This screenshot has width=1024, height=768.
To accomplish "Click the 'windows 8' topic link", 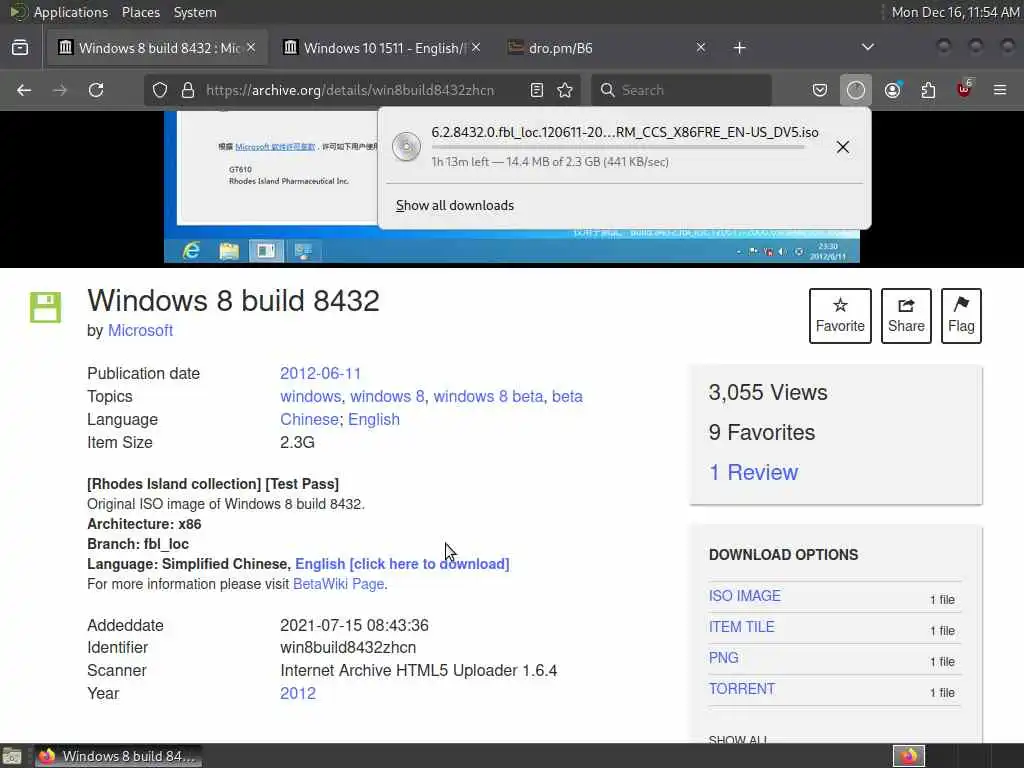I will (387, 396).
